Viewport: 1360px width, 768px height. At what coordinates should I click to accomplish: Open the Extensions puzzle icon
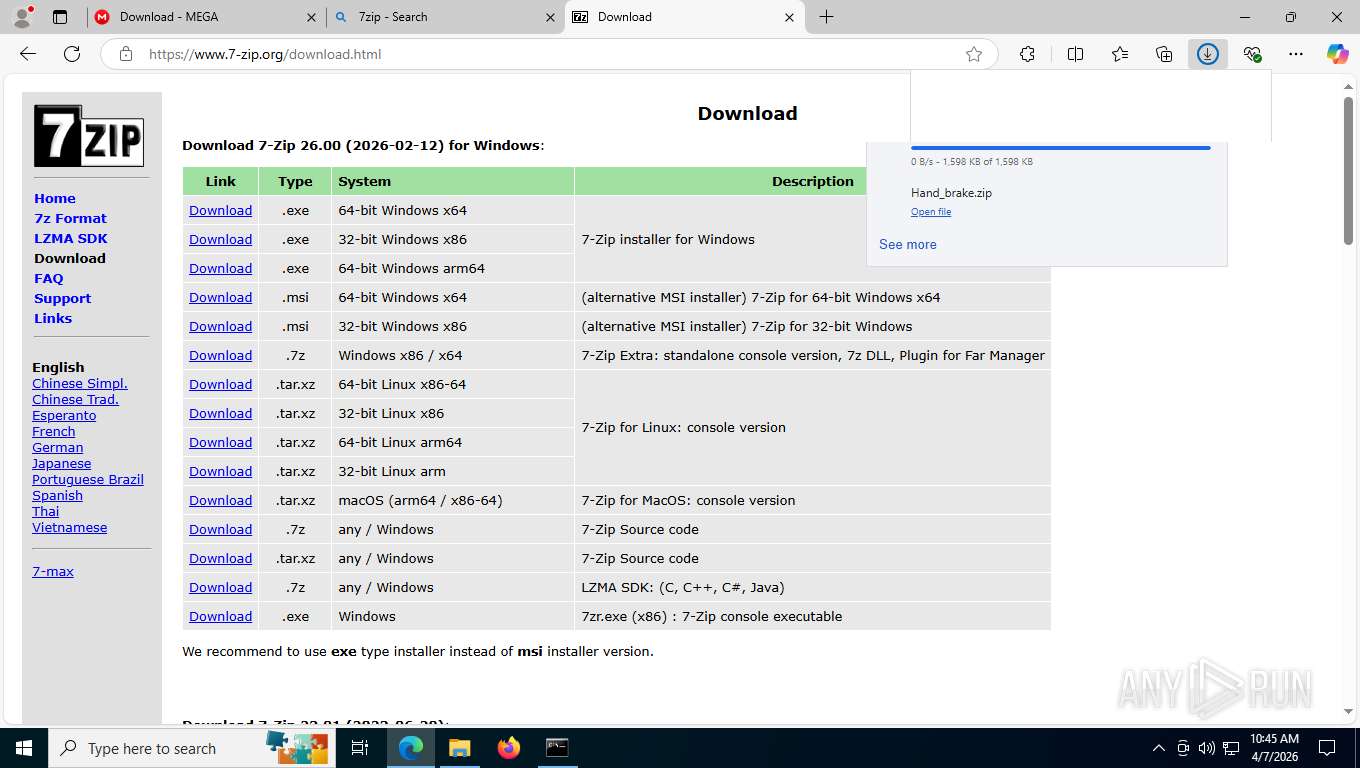(1027, 54)
